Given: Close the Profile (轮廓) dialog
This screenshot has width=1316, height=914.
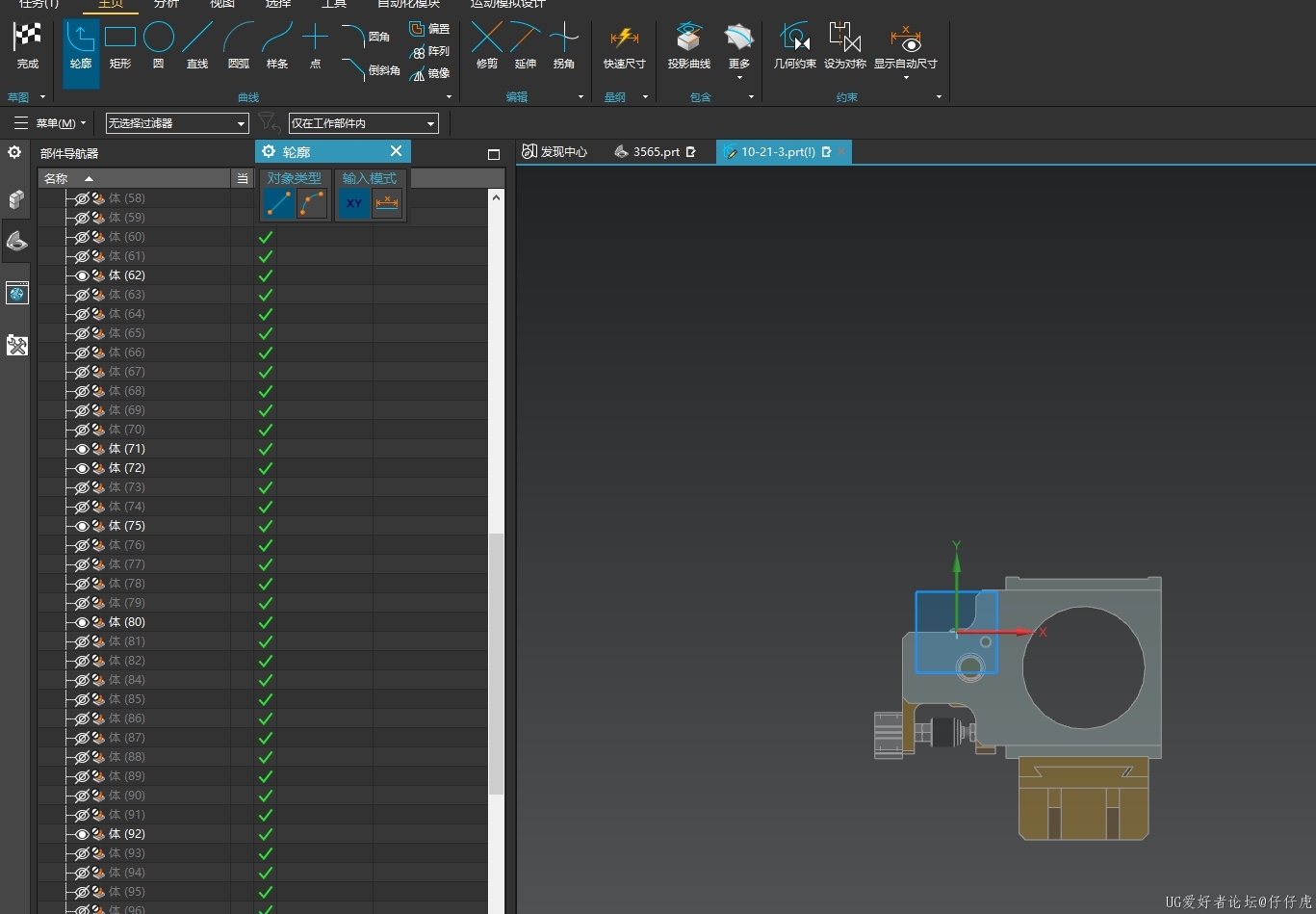Looking at the screenshot, I should point(396,151).
